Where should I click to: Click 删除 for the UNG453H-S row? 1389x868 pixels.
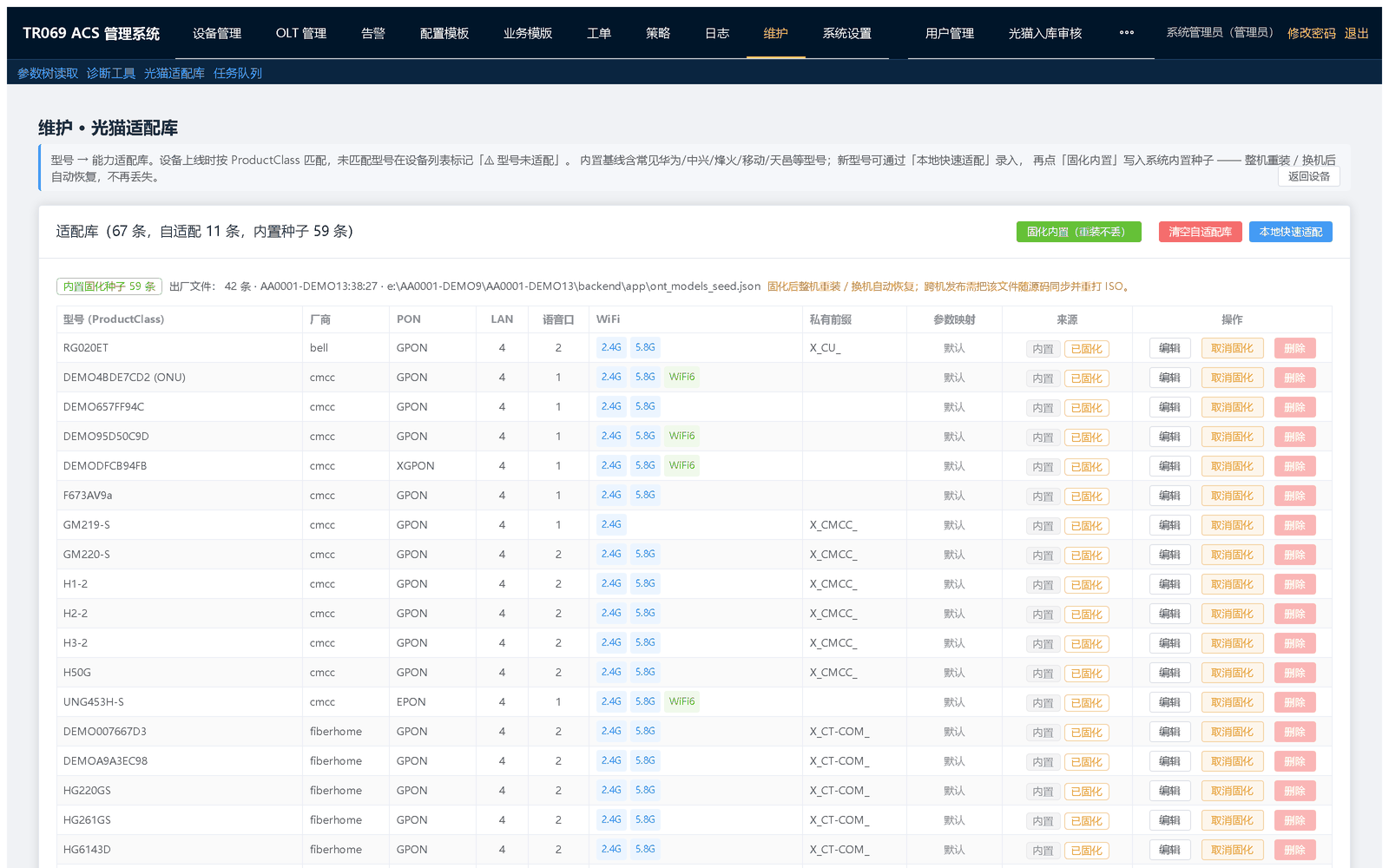[1295, 702]
